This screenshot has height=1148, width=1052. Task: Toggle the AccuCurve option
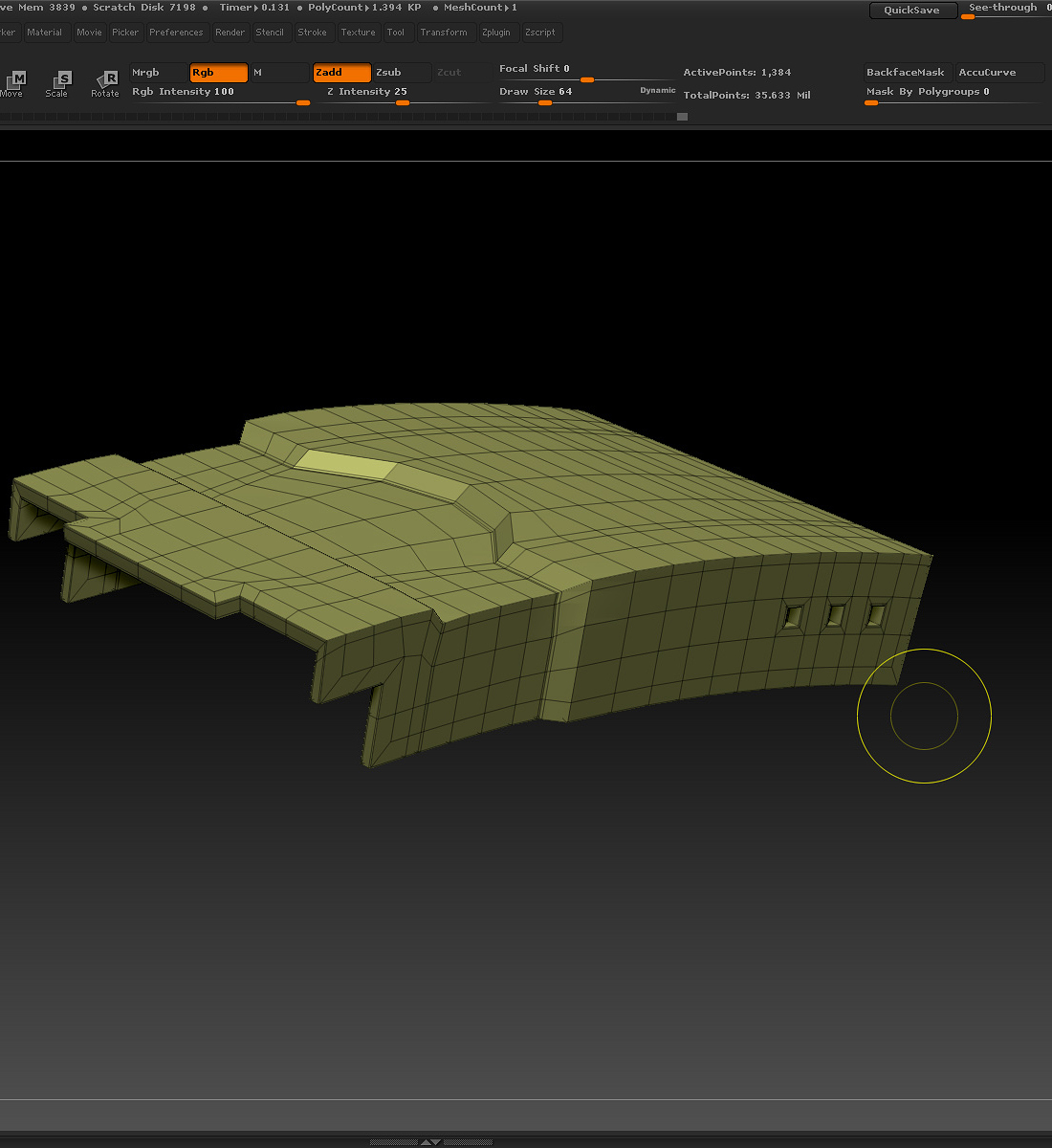(x=999, y=73)
